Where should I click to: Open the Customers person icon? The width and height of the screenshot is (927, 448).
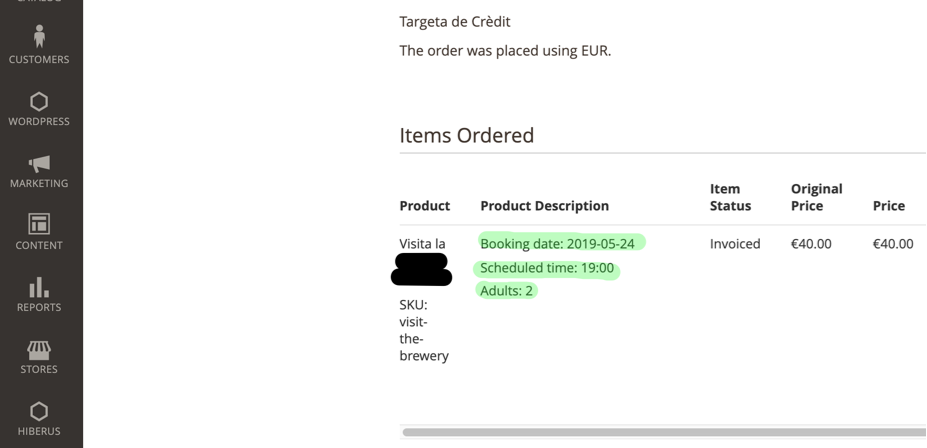click(x=39, y=36)
